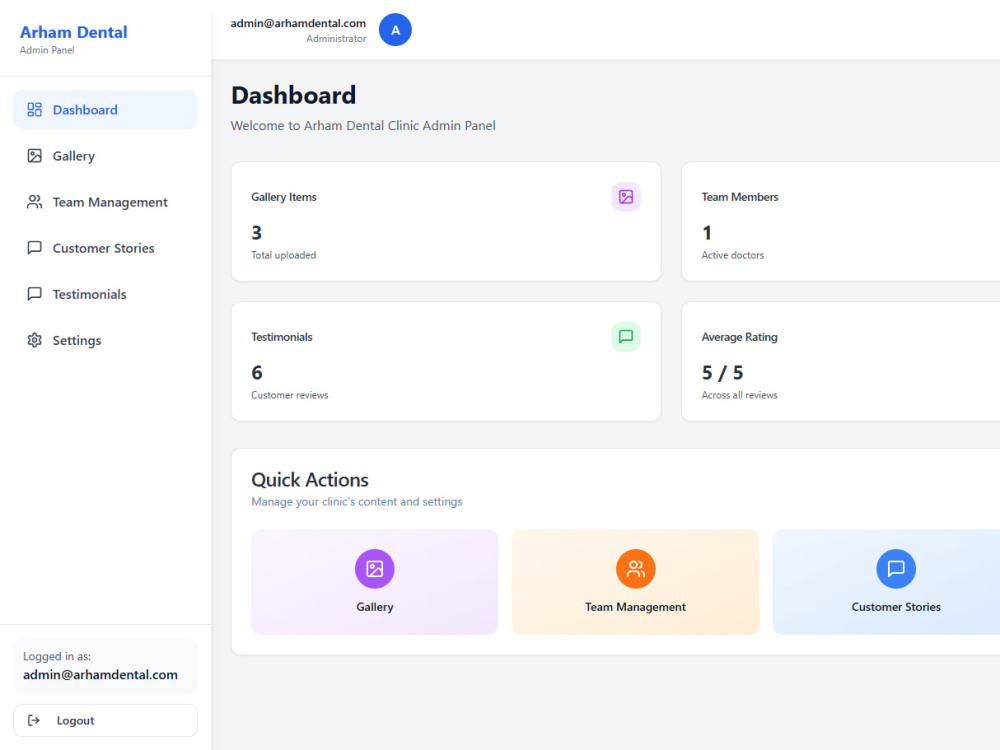Click the 'Active doctors' caption
Image resolution: width=1000 pixels, height=750 pixels.
(732, 255)
